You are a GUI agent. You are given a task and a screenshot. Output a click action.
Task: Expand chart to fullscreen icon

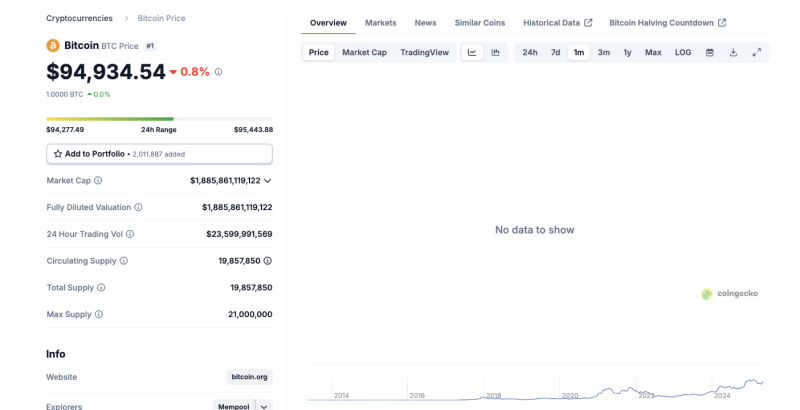click(757, 53)
